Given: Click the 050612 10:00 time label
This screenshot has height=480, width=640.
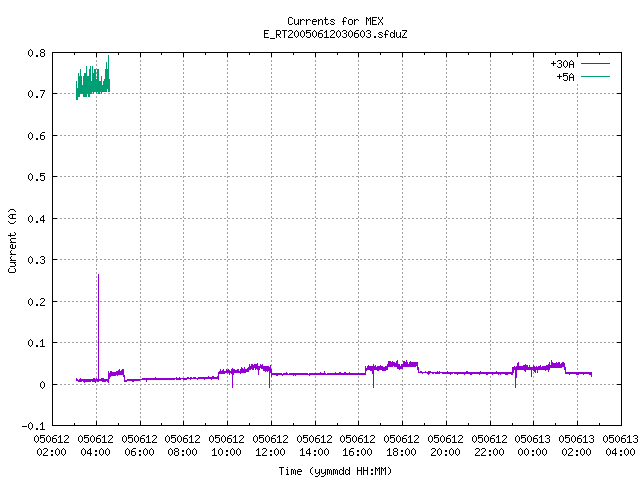Looking at the screenshot, I should click(x=227, y=446).
